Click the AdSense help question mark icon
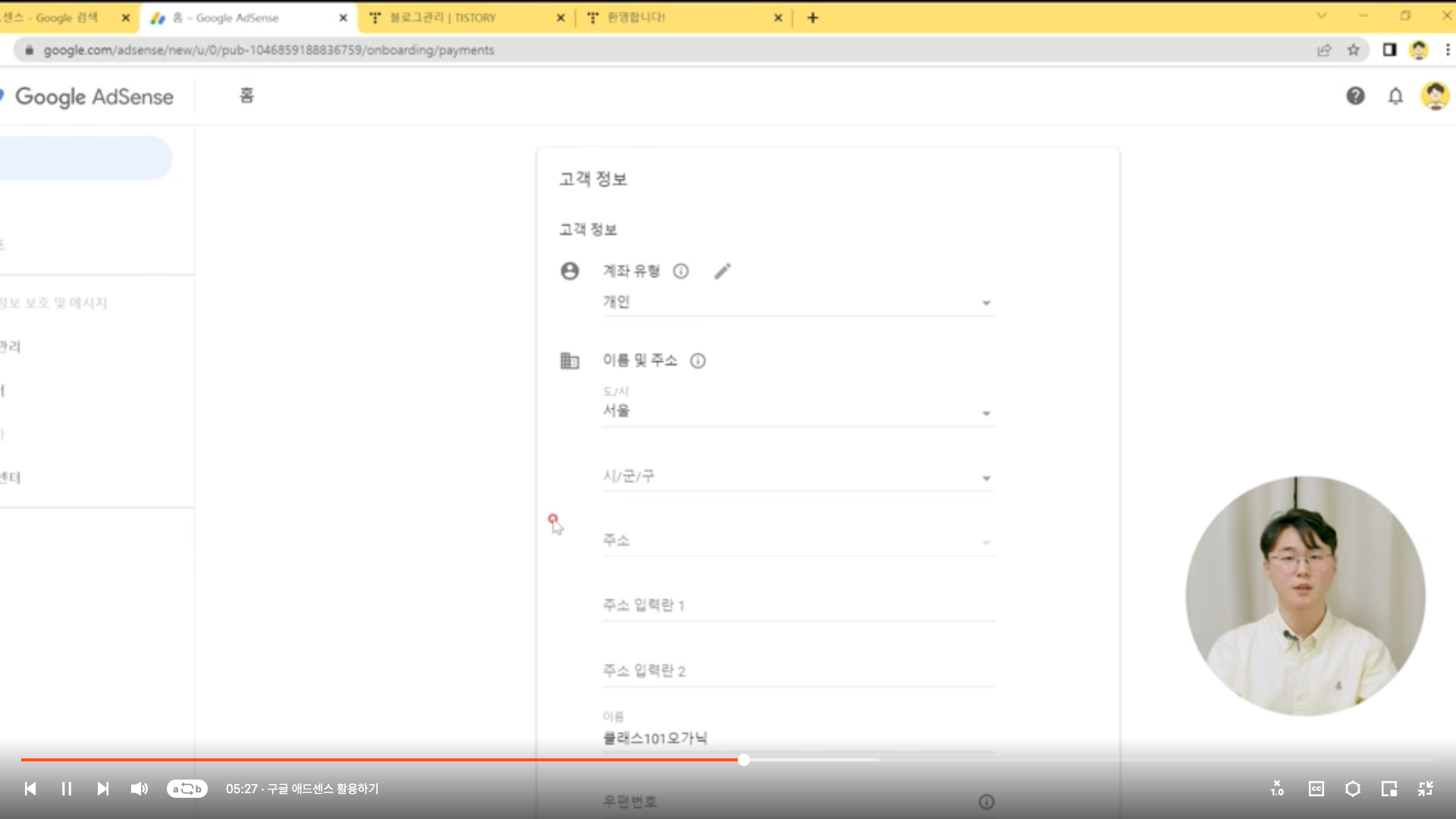 (1355, 96)
